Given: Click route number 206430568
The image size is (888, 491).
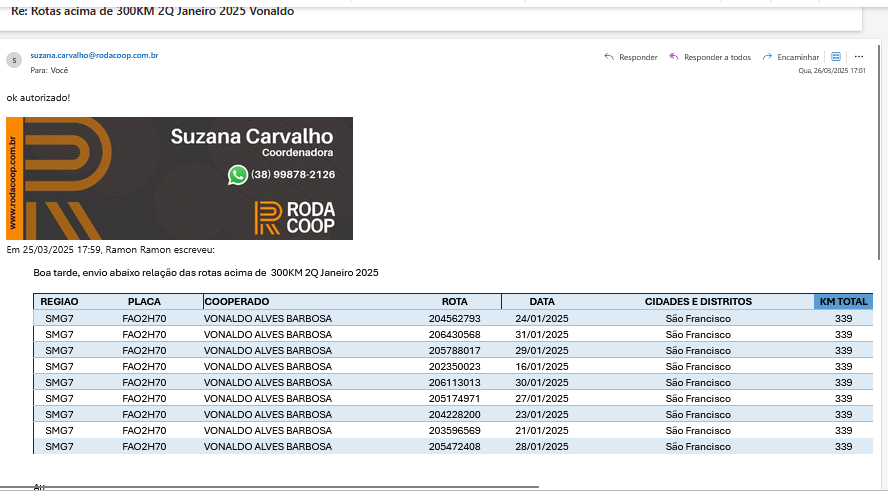Looking at the screenshot, I should 455,334.
